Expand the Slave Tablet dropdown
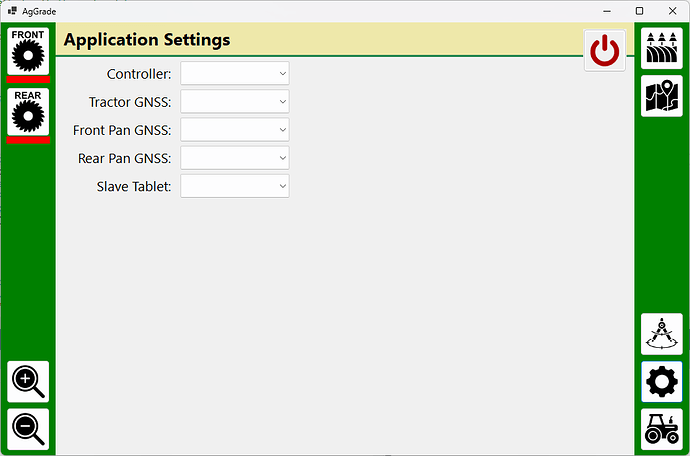Viewport: 690px width, 456px height. [x=235, y=185]
